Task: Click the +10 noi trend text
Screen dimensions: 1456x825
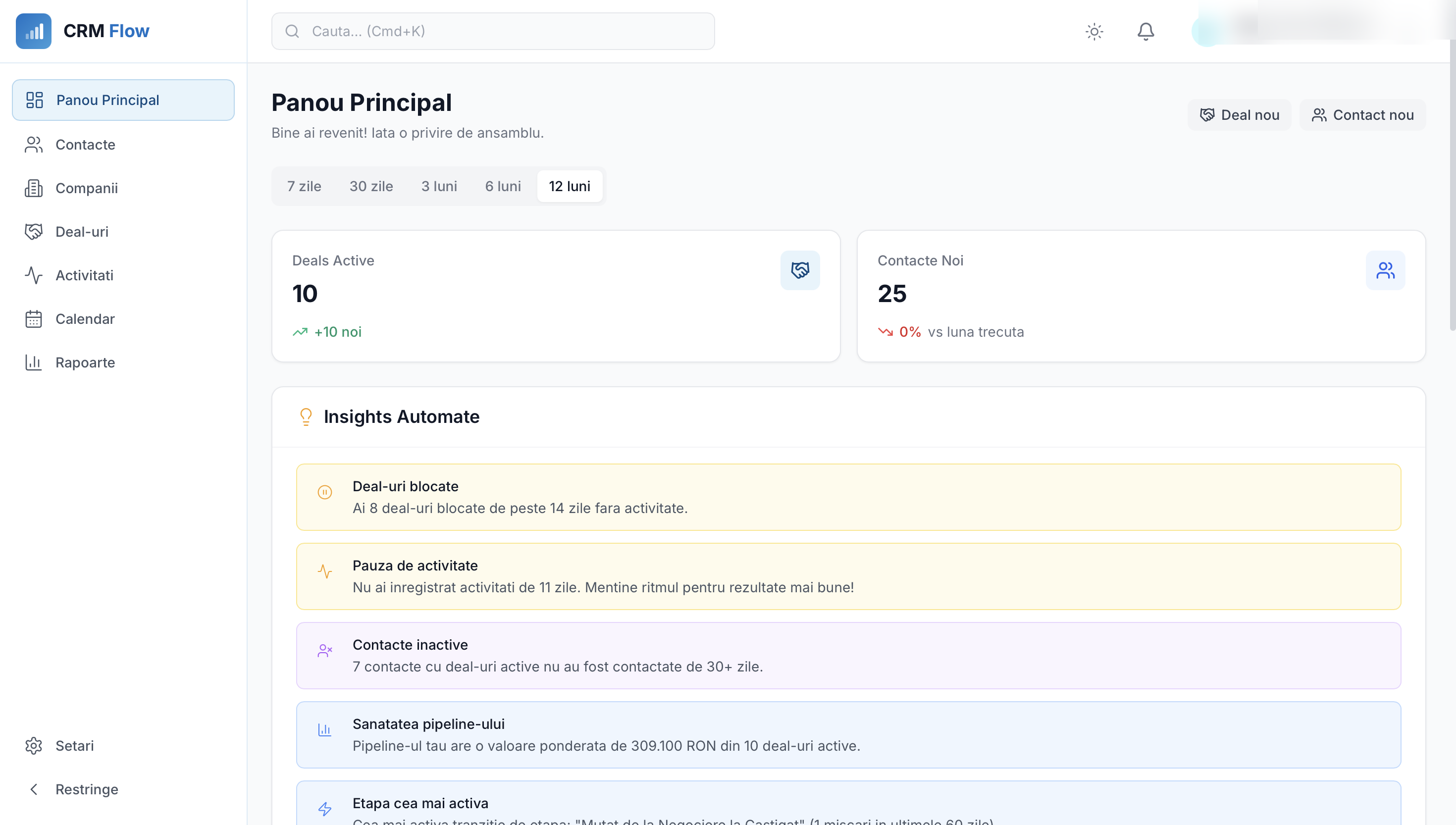Action: [x=338, y=332]
